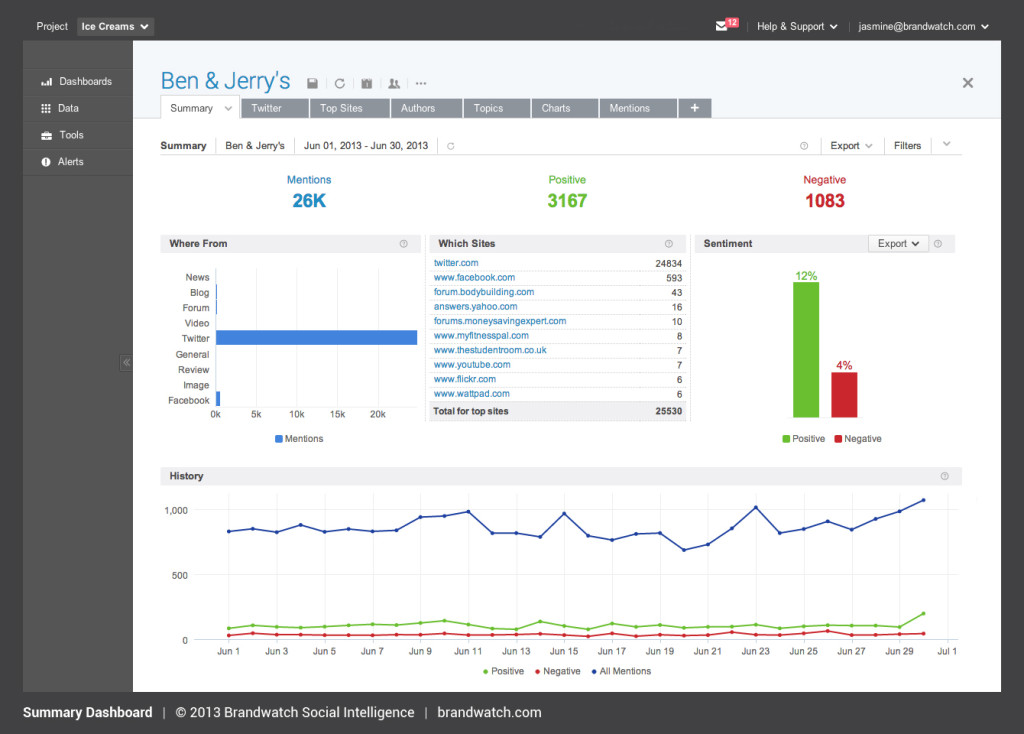Toggle Negative series in the History legend
1024x734 pixels.
pyautogui.click(x=557, y=671)
